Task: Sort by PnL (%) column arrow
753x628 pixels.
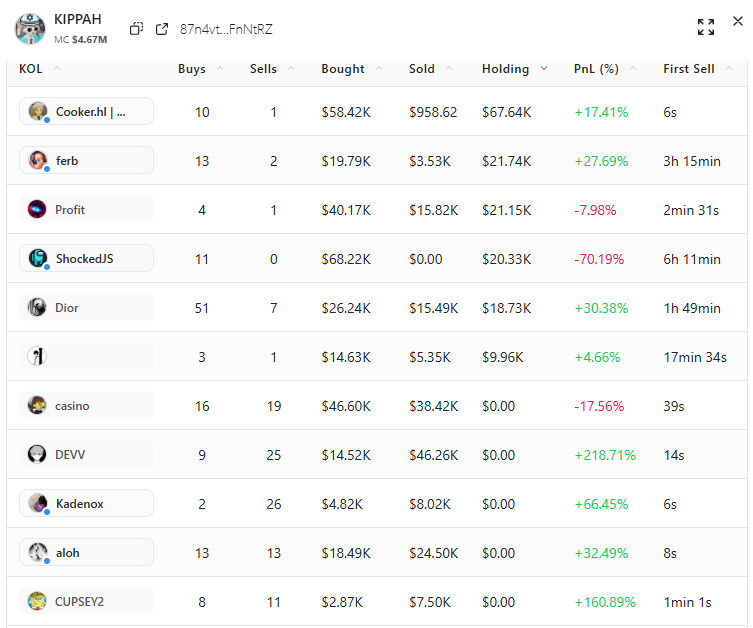Action: [633, 69]
